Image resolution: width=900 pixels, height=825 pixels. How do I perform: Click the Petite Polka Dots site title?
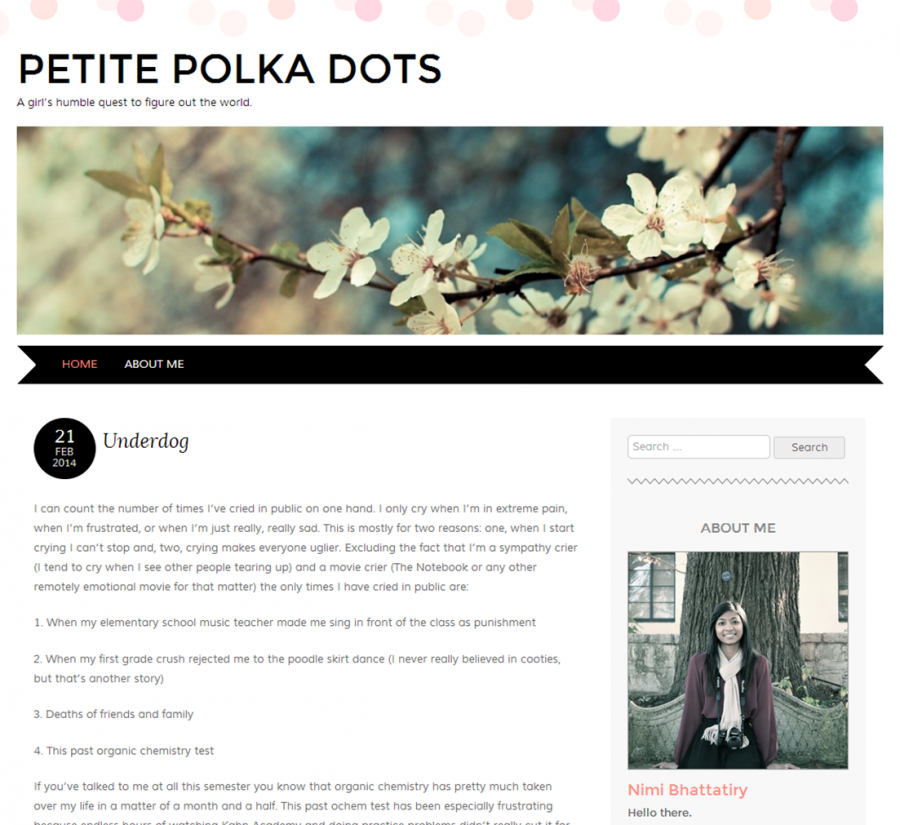pyautogui.click(x=230, y=69)
